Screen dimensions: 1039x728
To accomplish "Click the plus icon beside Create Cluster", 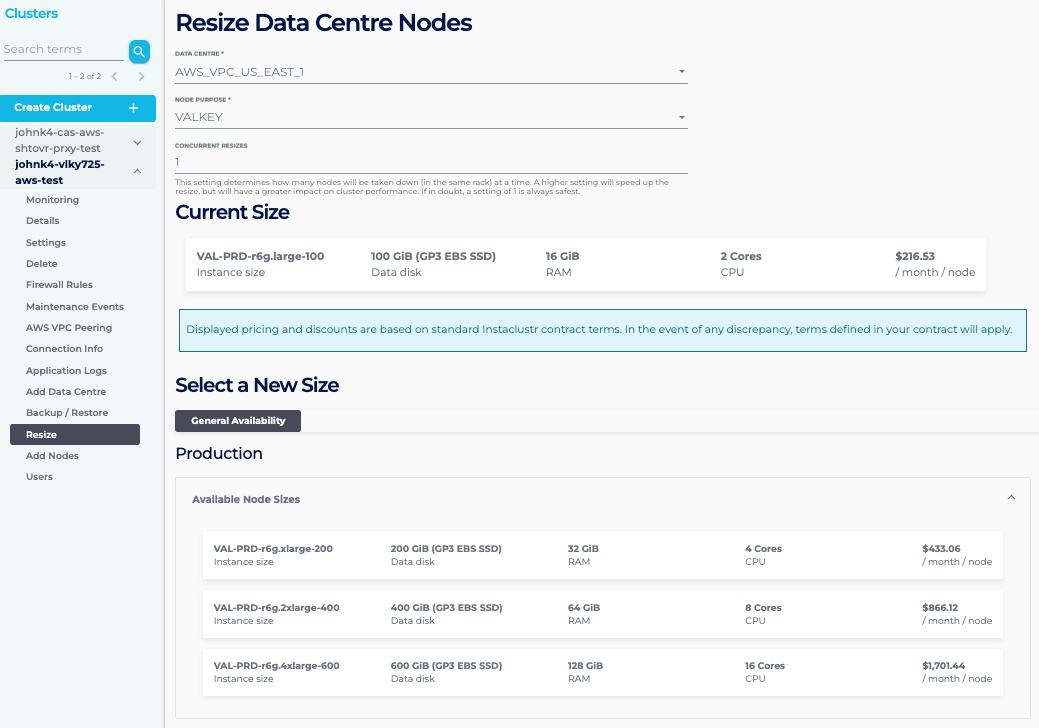I will [x=134, y=108].
